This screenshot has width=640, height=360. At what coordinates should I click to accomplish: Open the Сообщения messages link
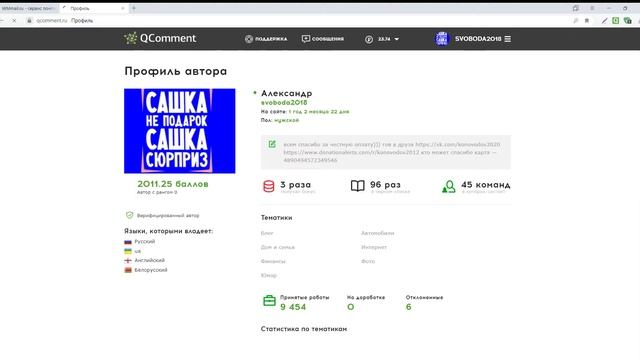click(322, 39)
